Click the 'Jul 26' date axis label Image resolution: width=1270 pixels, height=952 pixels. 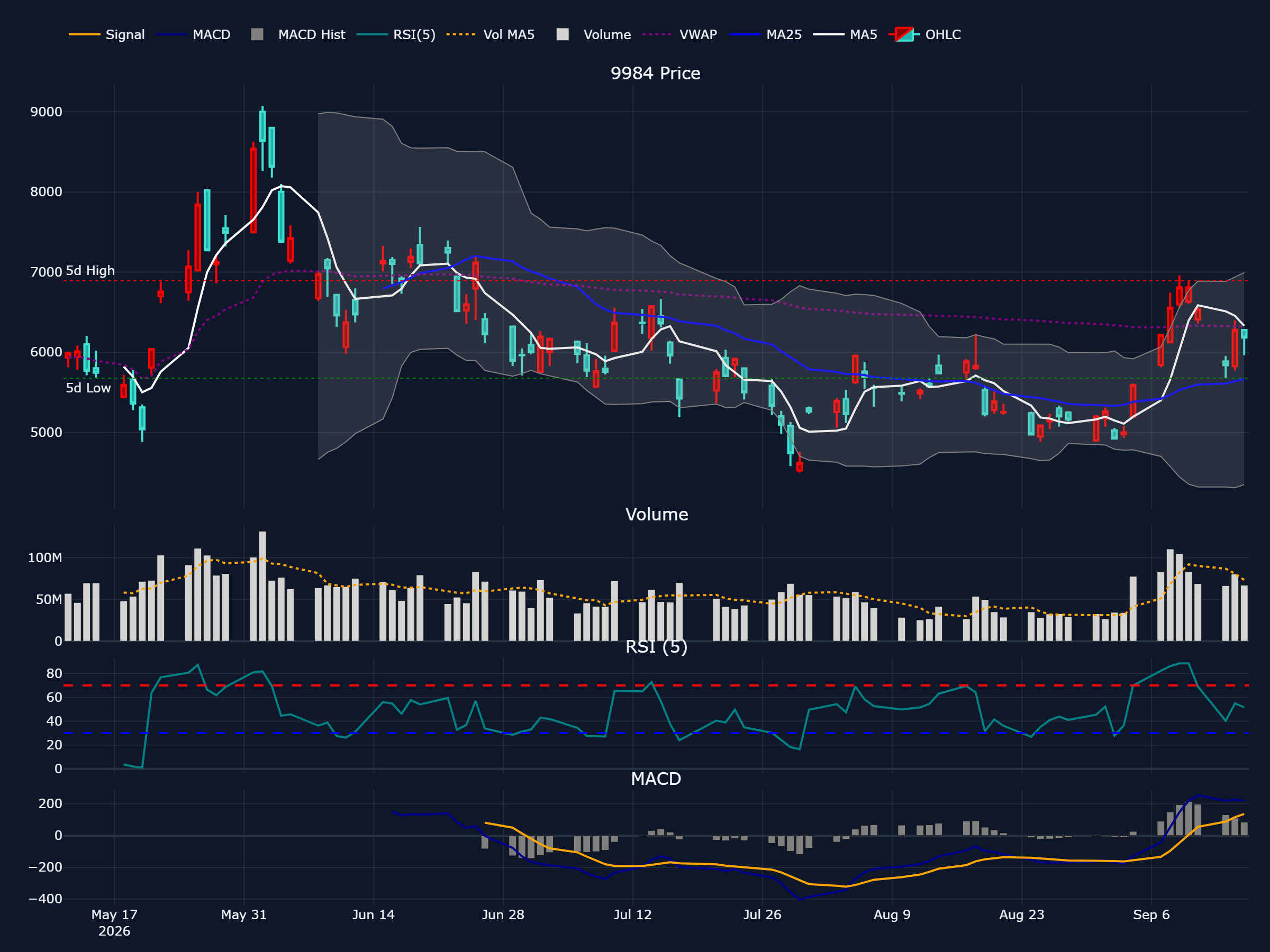point(763,914)
